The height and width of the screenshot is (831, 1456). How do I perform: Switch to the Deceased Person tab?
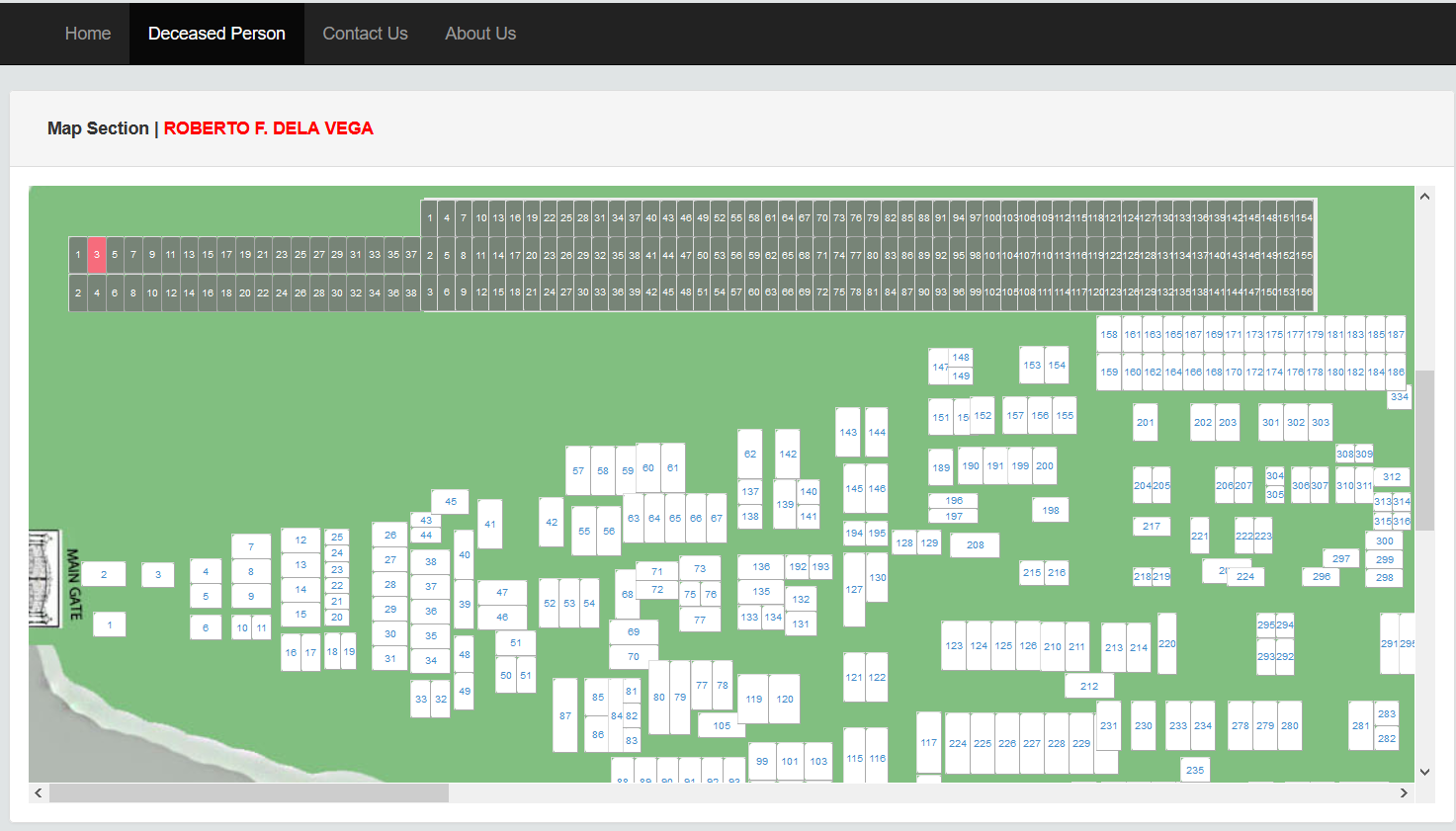point(216,33)
